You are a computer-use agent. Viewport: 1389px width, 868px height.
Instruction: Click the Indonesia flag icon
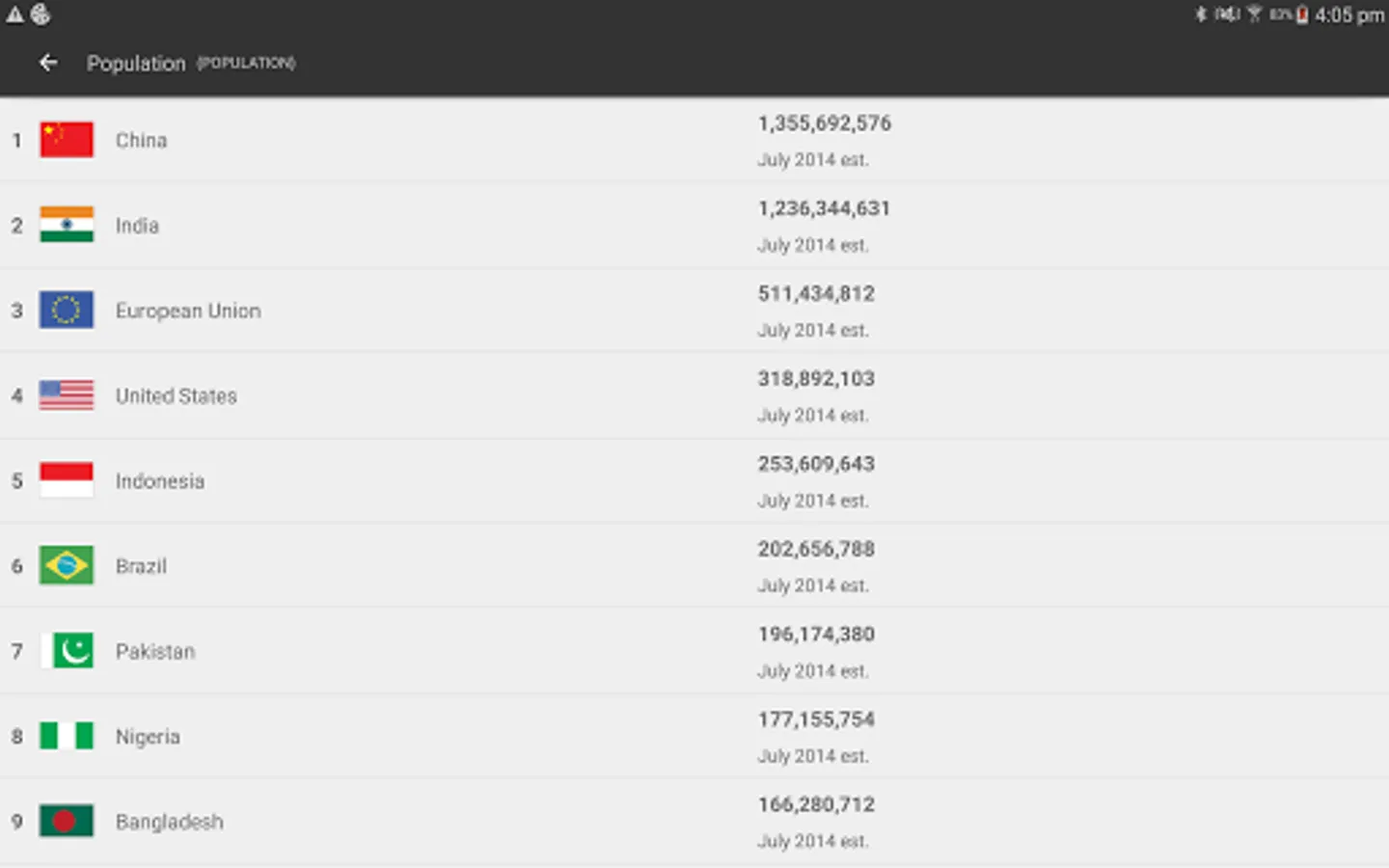[x=67, y=480]
